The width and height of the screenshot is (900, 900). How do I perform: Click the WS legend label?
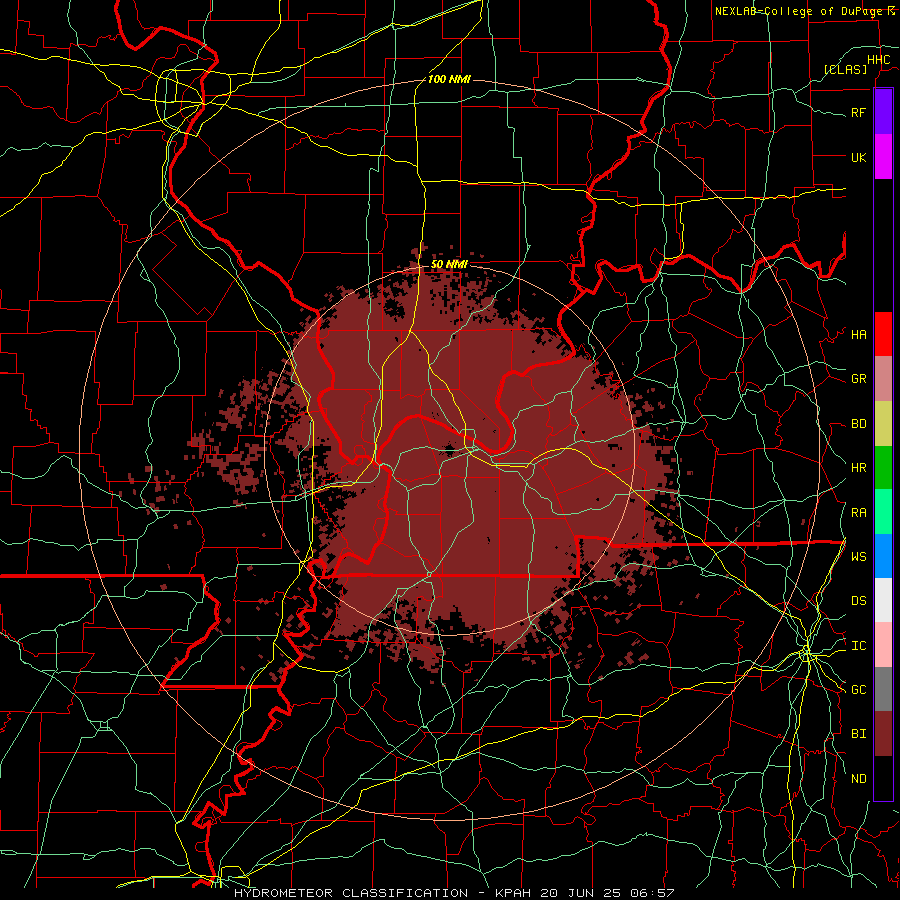858,557
